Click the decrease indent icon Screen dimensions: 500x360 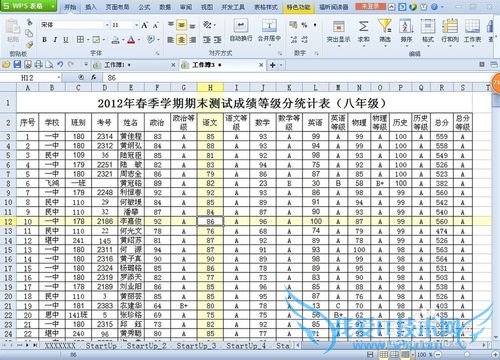coord(207,40)
